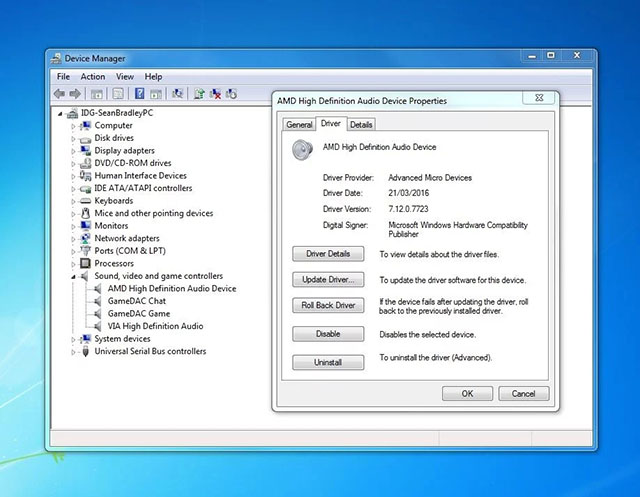Click the Computer category icon
This screenshot has width=640, height=497.
pyautogui.click(x=85, y=125)
